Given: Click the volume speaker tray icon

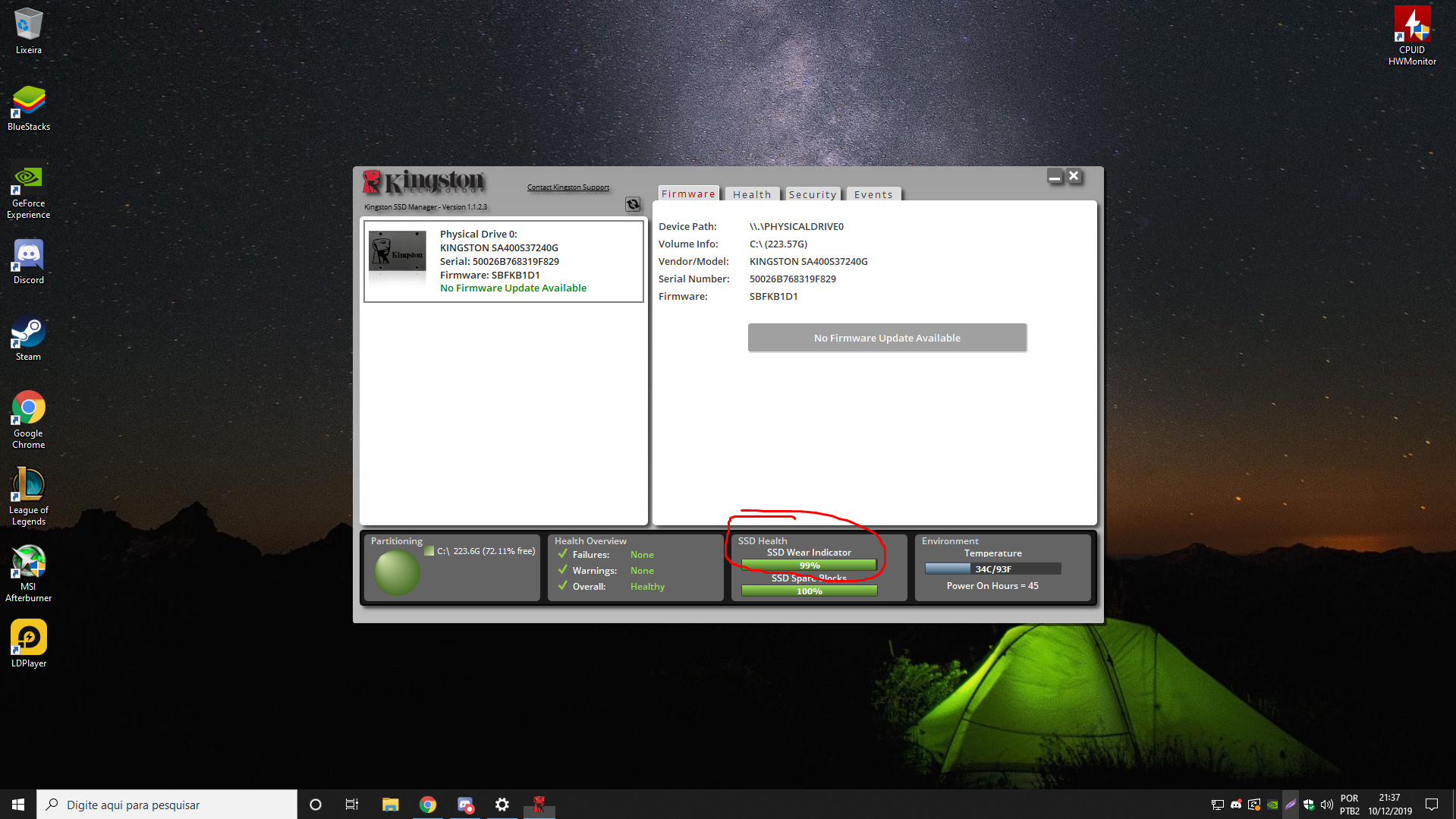Looking at the screenshot, I should point(1327,805).
